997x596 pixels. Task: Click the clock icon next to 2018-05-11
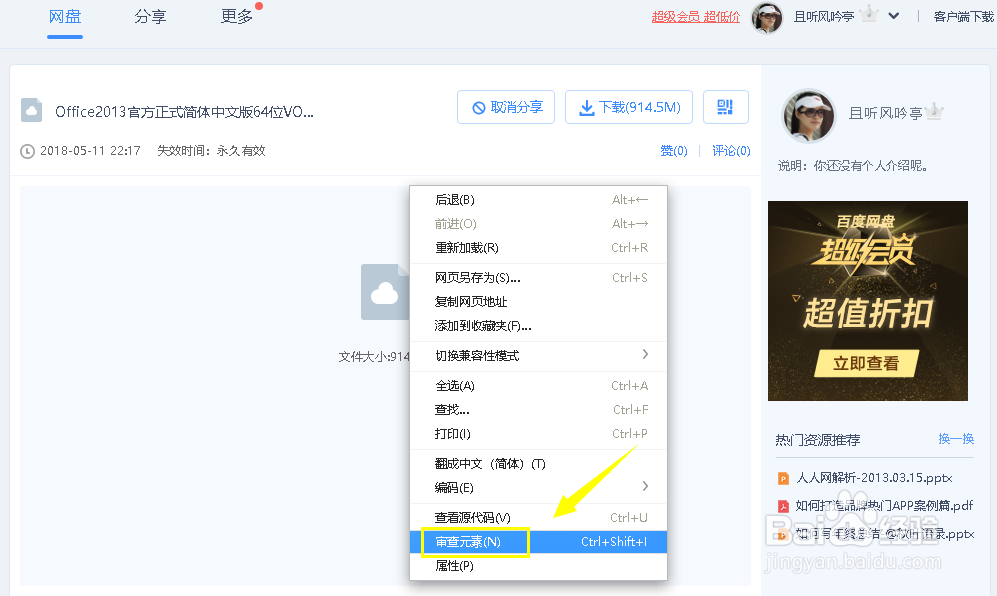point(27,151)
